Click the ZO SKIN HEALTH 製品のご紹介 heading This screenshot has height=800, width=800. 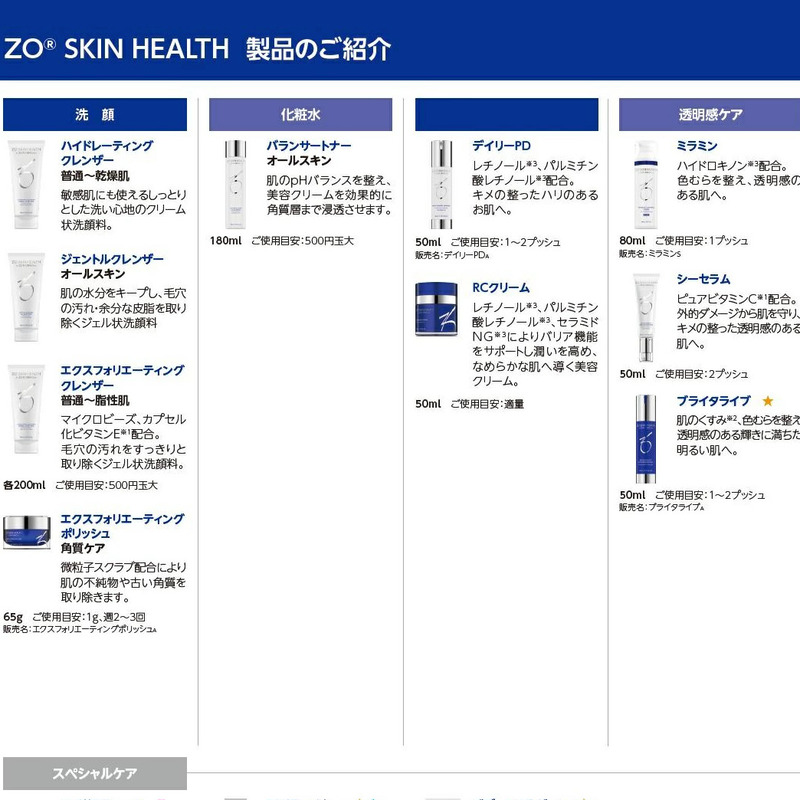[x=197, y=49]
